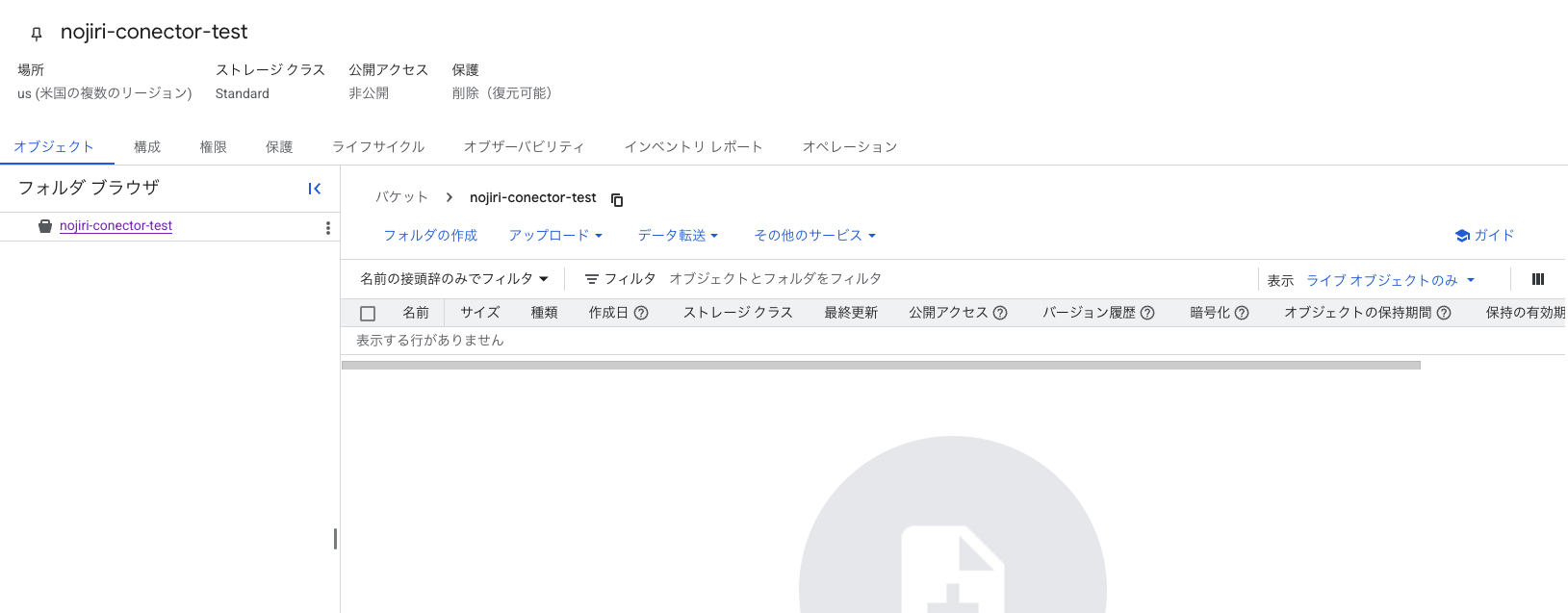1568x613 pixels.
Task: Sort by the 種類 column header
Action: [x=545, y=313]
